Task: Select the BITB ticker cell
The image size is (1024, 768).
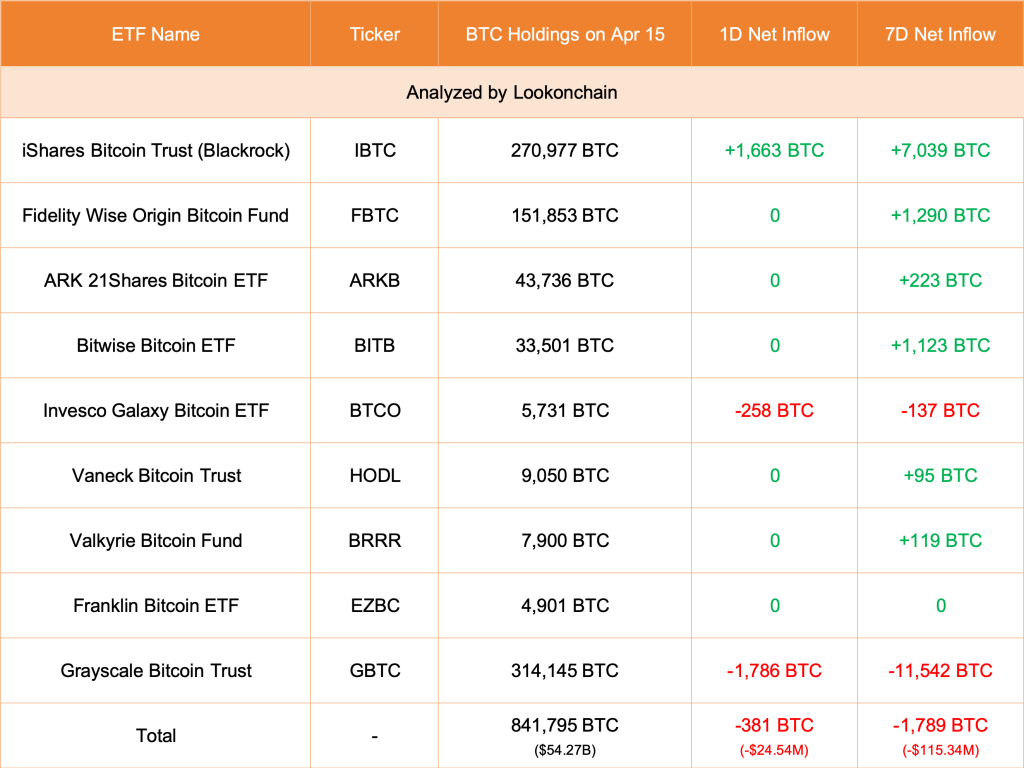Action: (x=374, y=346)
